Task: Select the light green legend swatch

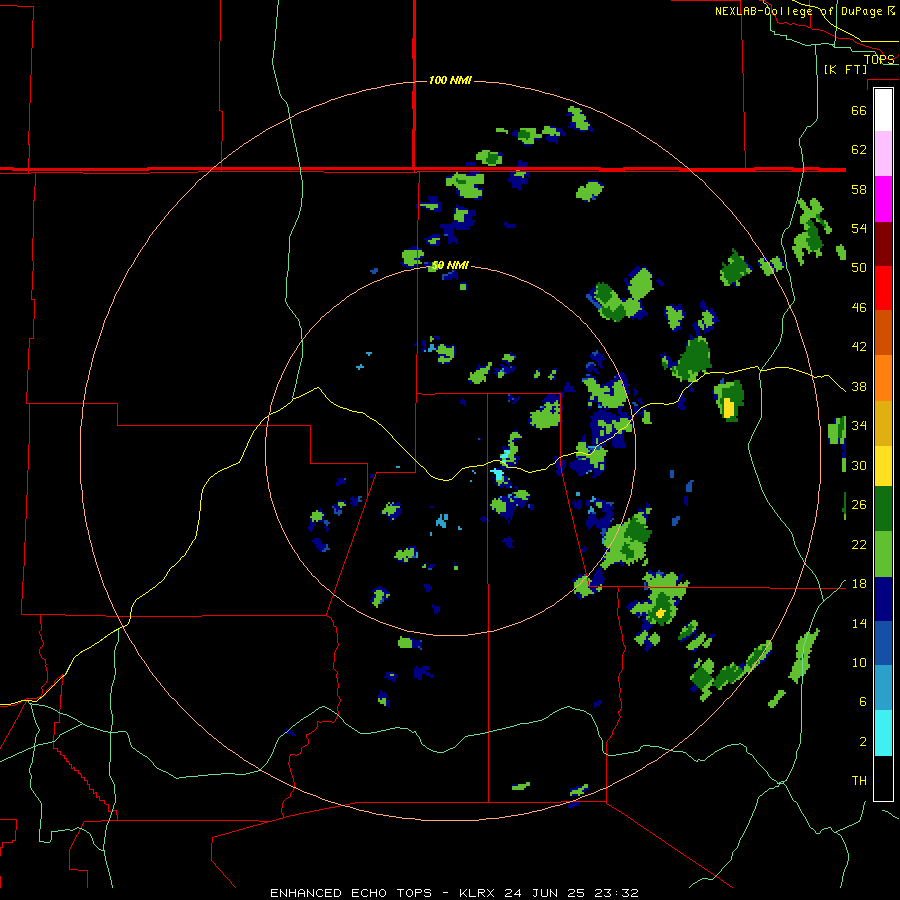Action: click(883, 554)
